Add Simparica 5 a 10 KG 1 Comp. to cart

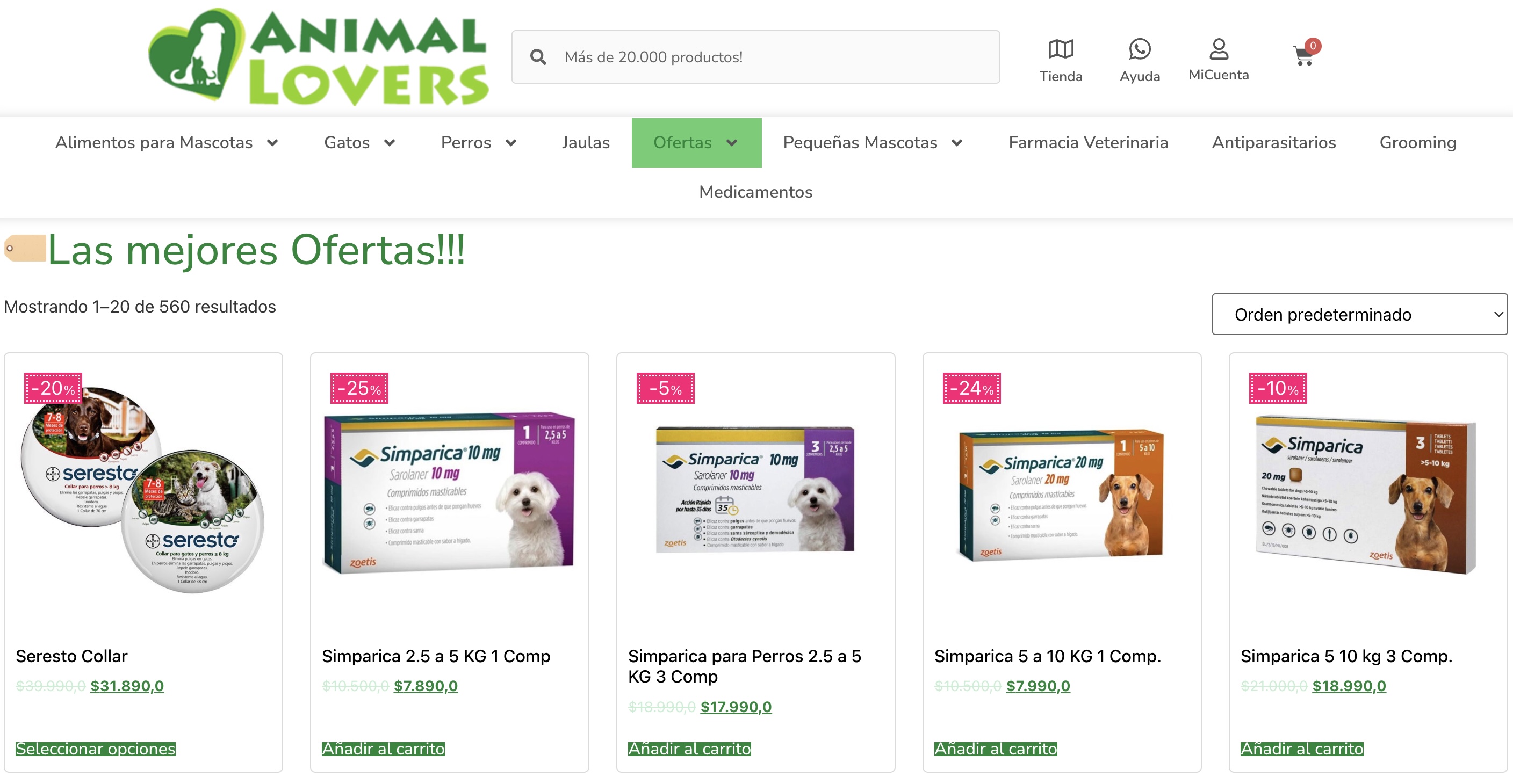(x=996, y=749)
